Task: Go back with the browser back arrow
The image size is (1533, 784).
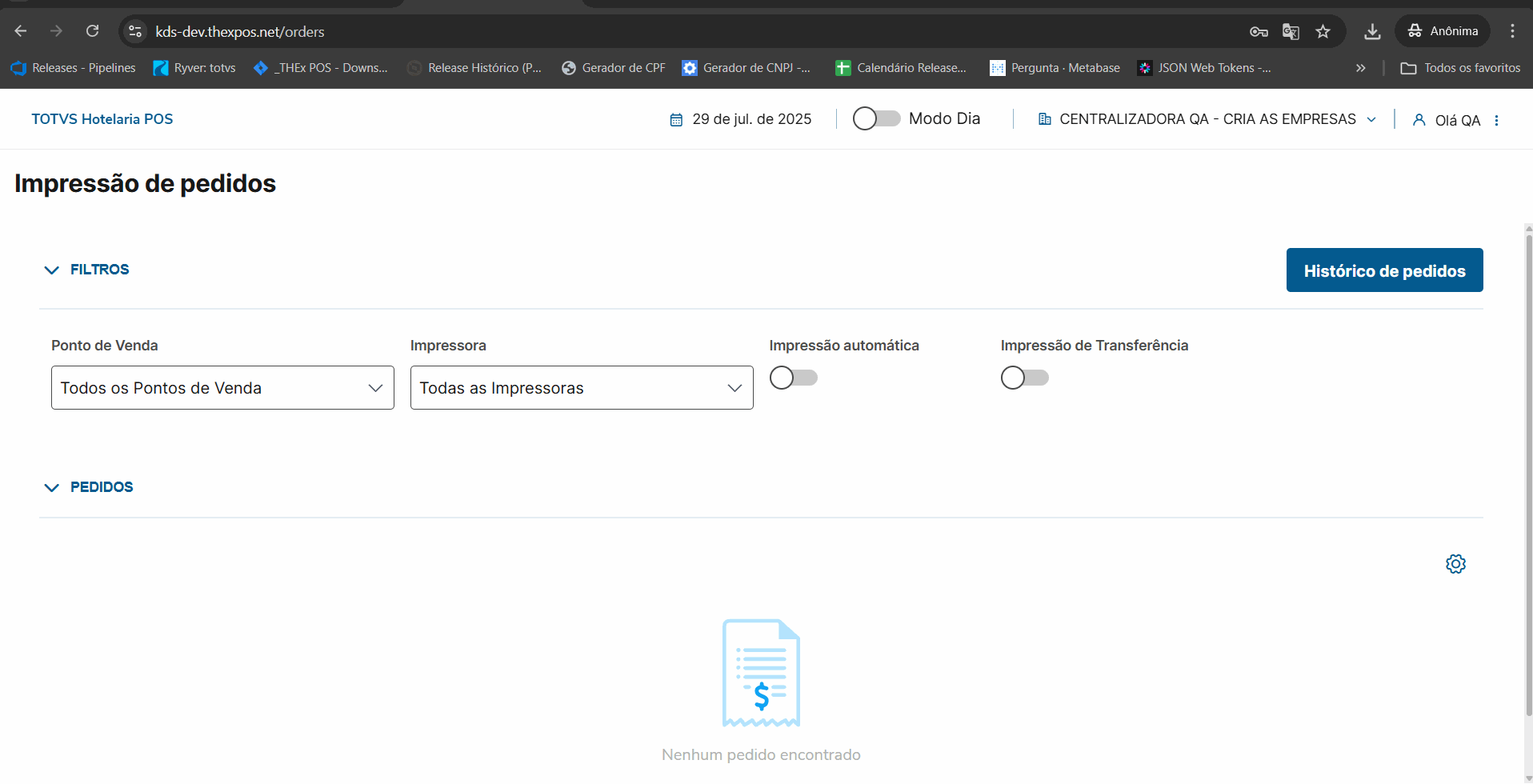Action: click(21, 31)
